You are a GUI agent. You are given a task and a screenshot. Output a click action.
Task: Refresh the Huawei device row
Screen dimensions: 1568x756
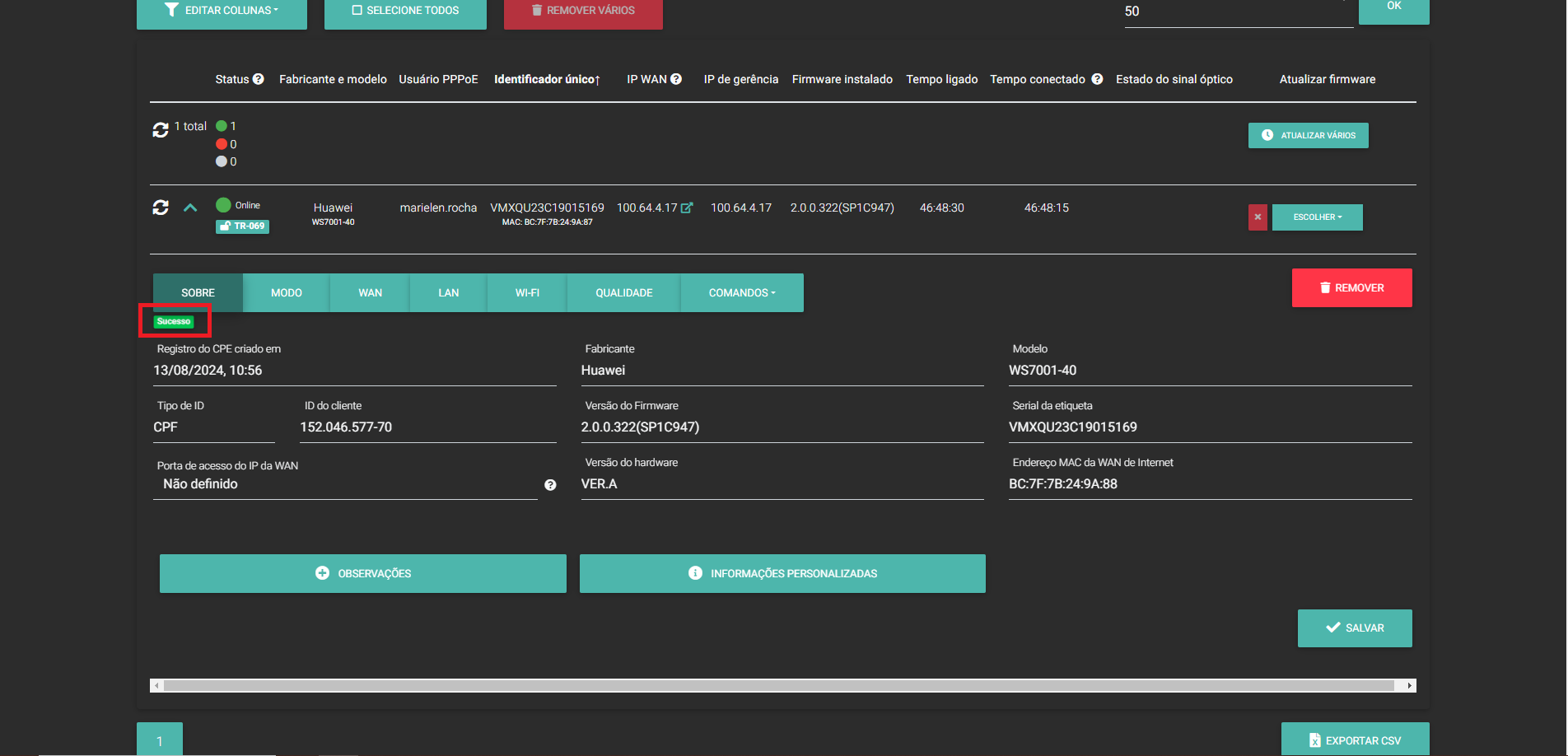[161, 208]
